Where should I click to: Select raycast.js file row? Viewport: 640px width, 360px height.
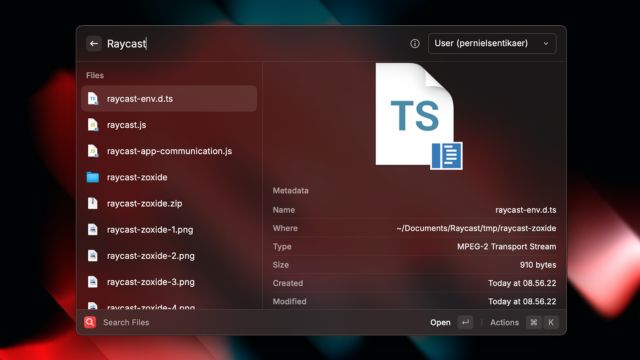[x=169, y=125]
